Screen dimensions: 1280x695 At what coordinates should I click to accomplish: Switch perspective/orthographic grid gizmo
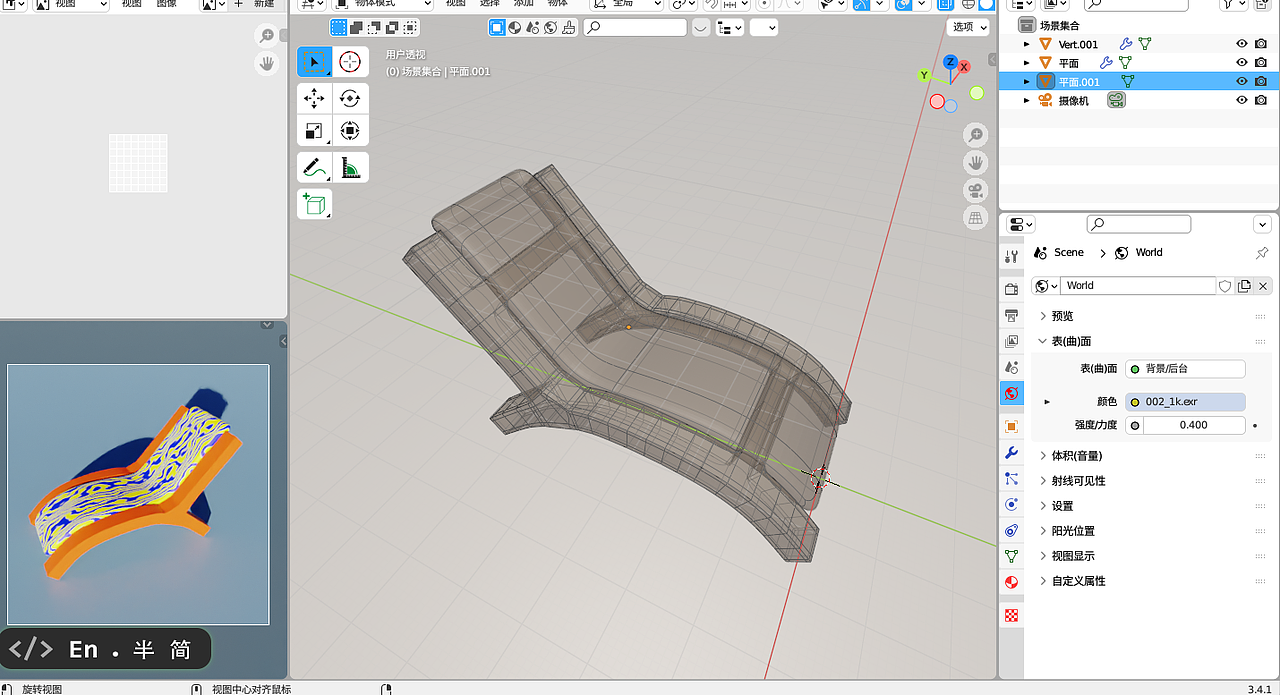click(x=977, y=217)
